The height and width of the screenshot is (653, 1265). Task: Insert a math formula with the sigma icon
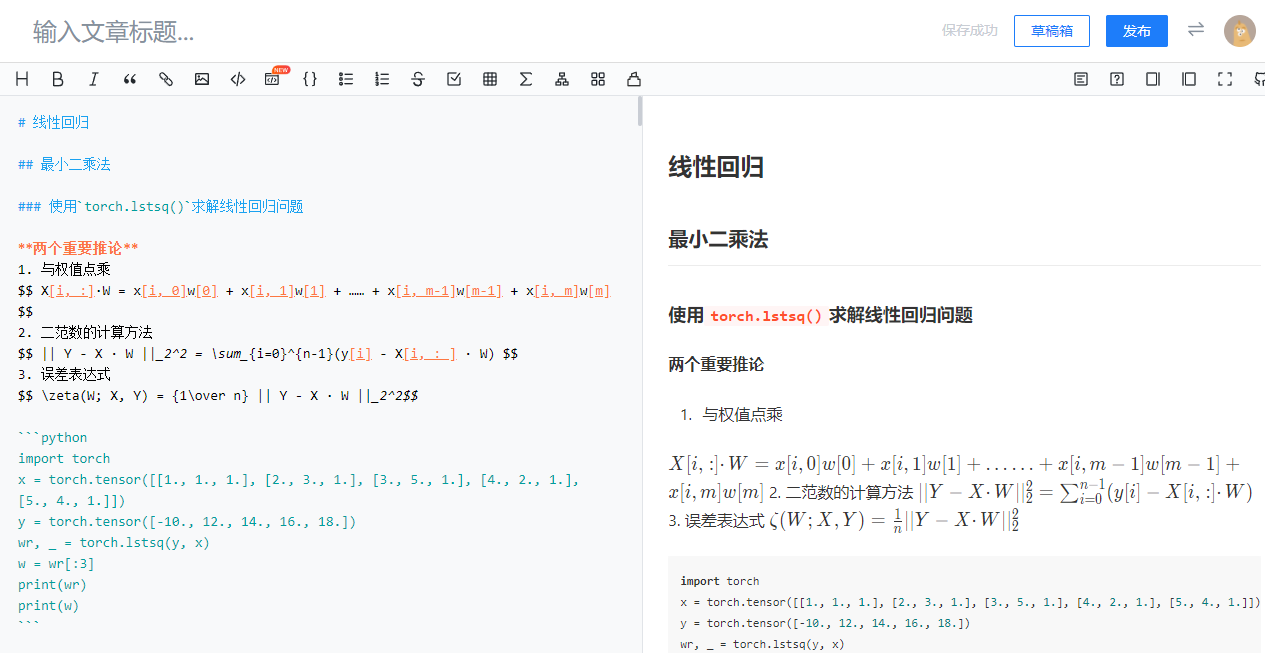(x=526, y=79)
